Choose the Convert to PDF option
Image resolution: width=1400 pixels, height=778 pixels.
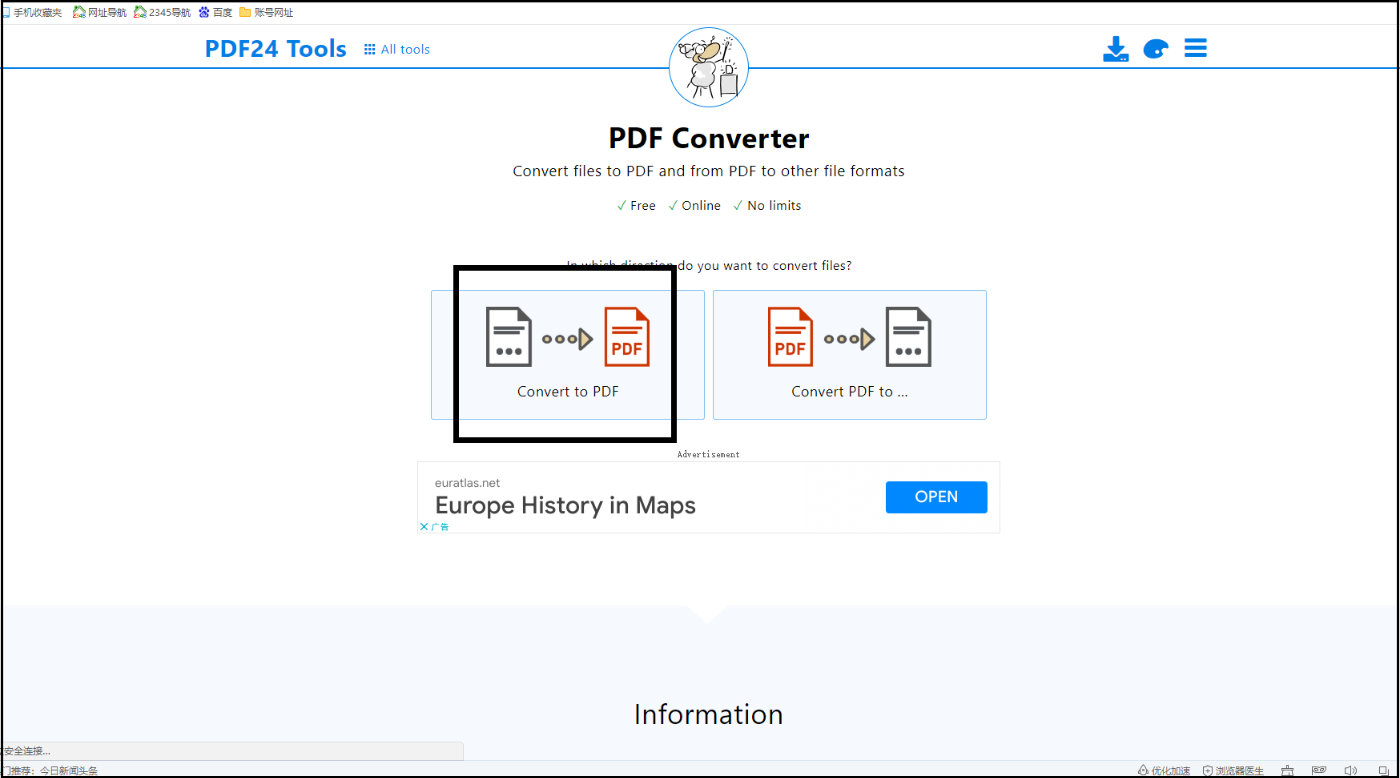(568, 355)
